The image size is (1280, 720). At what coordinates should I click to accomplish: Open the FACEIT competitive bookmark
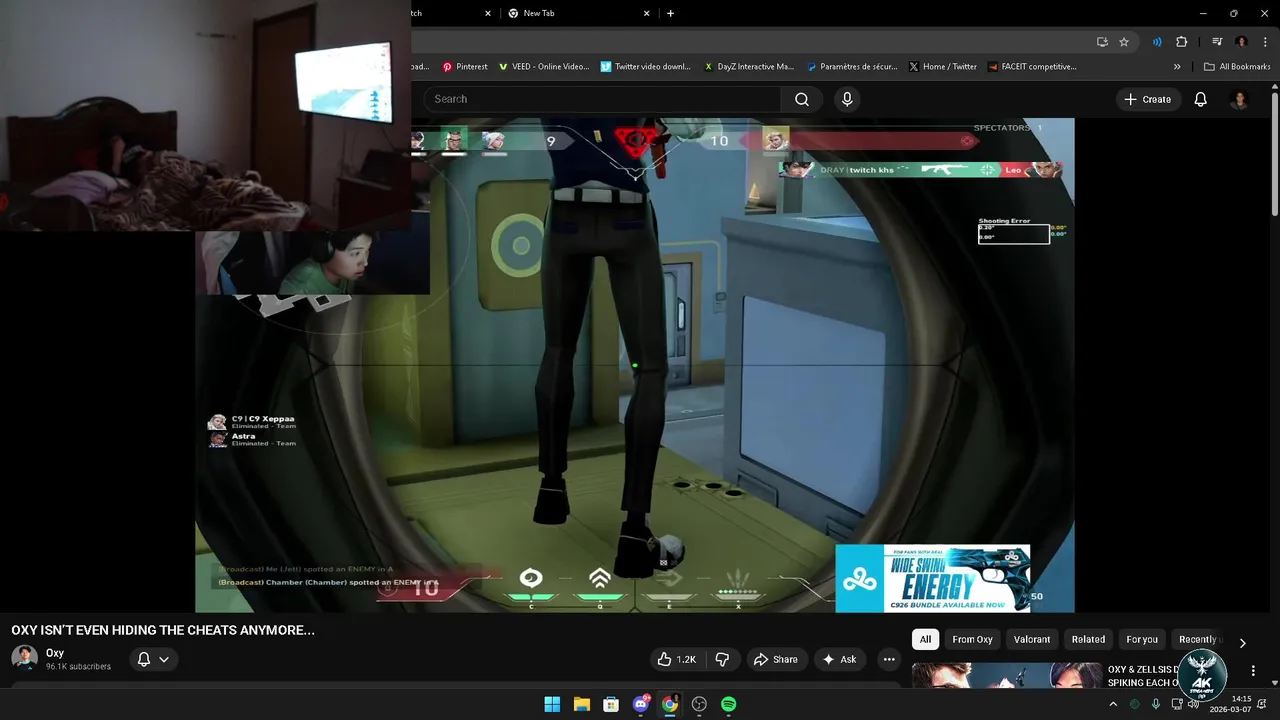pos(1033,67)
